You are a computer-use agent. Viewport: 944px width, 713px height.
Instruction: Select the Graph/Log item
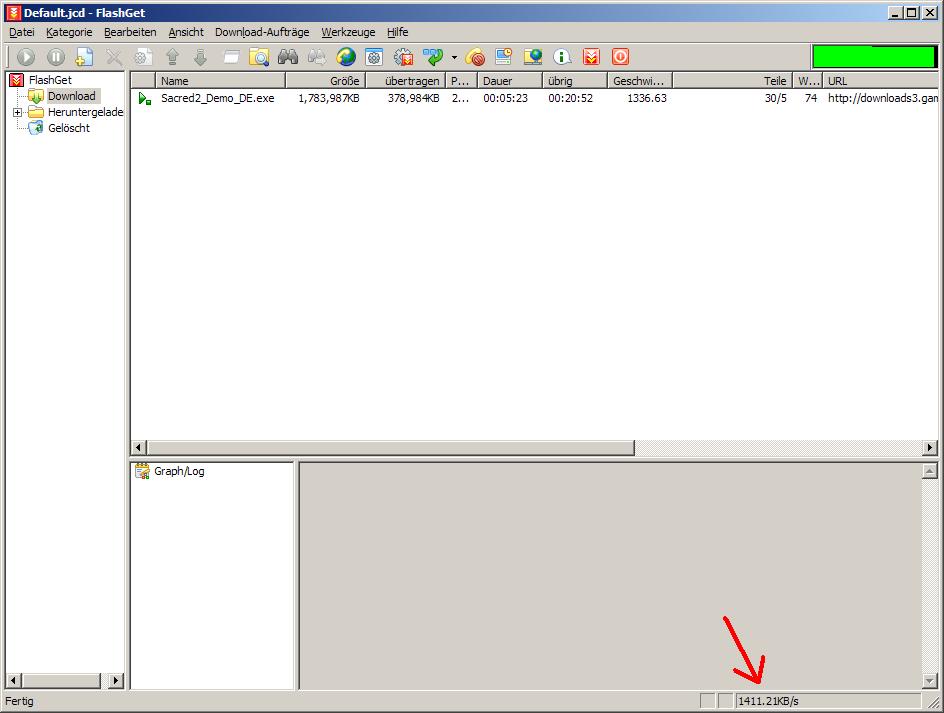(179, 472)
